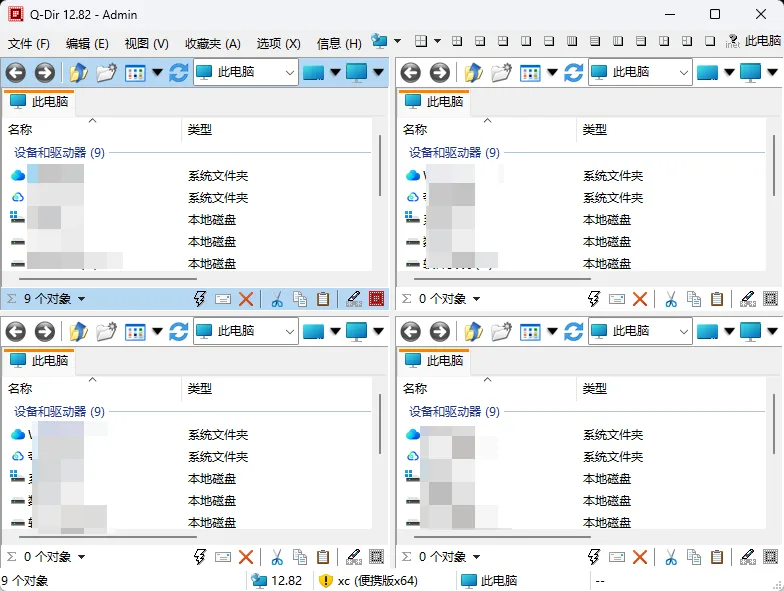This screenshot has height=591, width=784.
Task: Go up one folder in bottom-right pane
Action: 473,332
